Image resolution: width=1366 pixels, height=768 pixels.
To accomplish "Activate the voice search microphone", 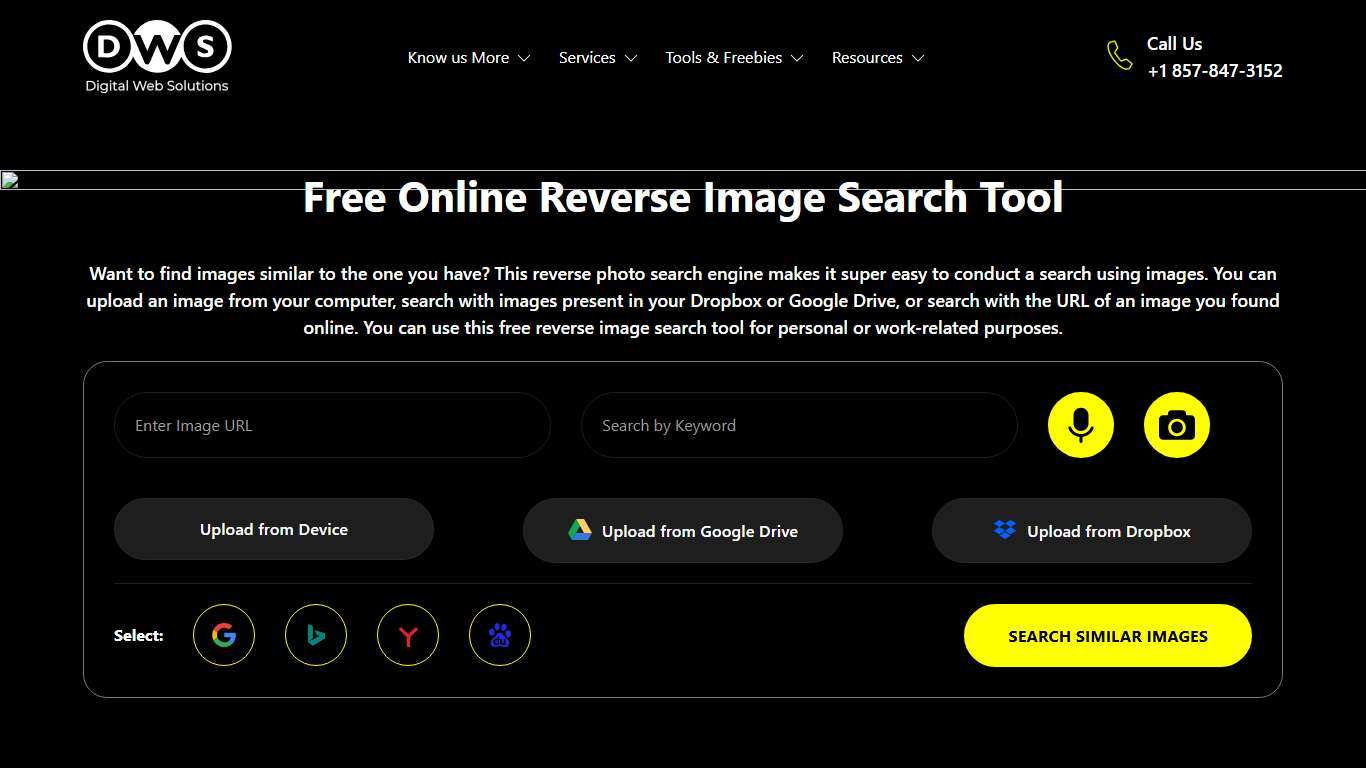I will [1080, 425].
